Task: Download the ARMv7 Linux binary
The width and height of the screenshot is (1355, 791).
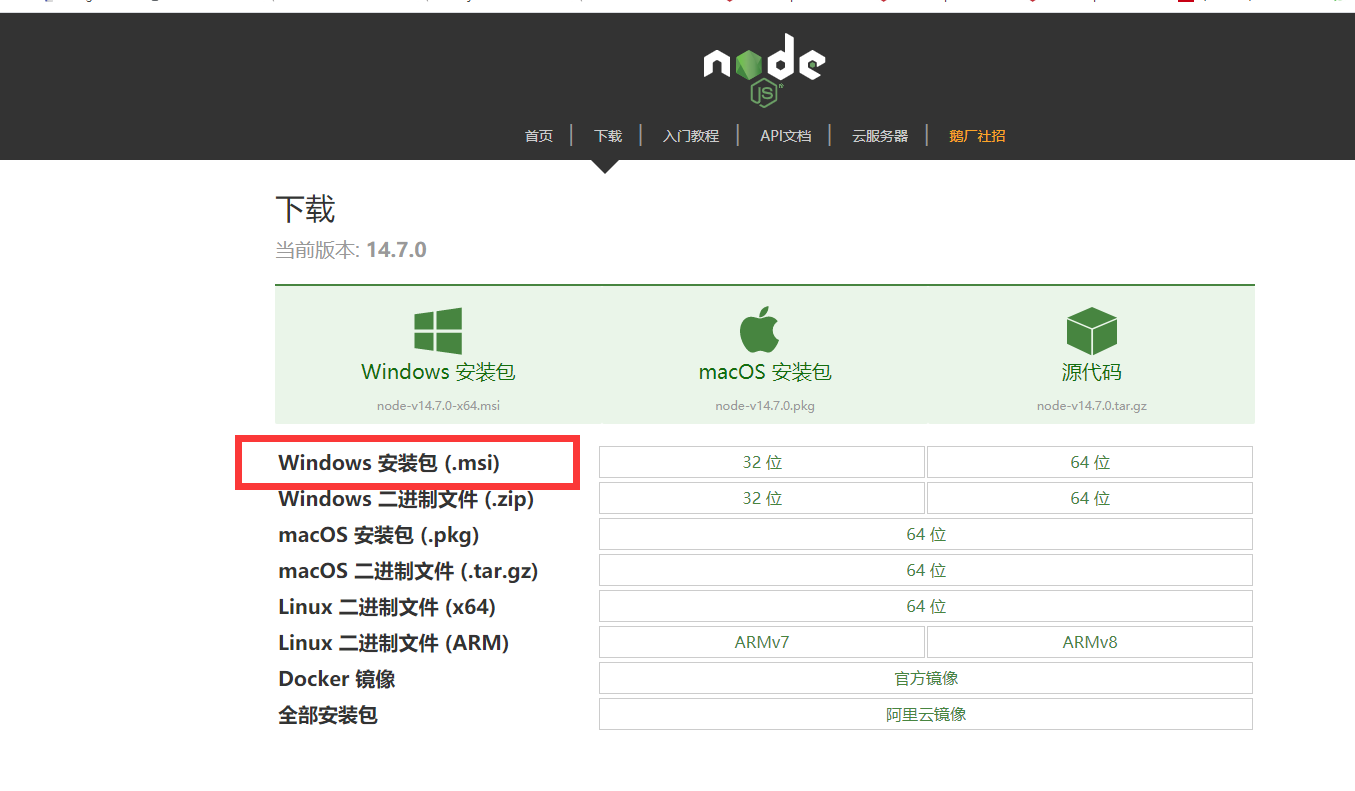Action: click(x=762, y=642)
